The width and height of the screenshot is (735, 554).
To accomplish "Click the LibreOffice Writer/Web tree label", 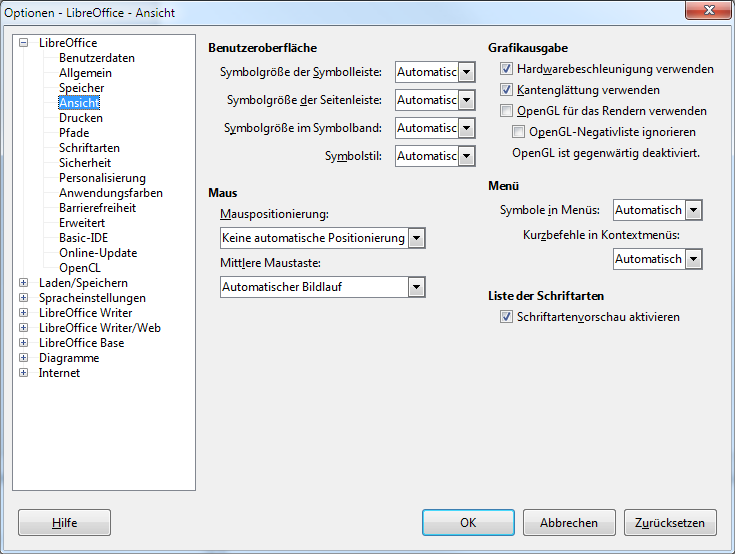I will coord(99,328).
